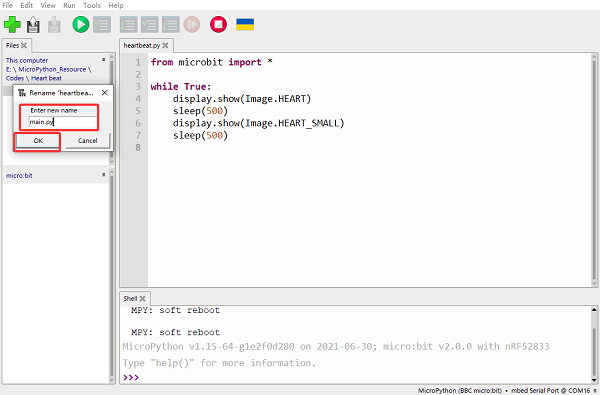
Task: Cancel the rename dialog
Action: [x=88, y=141]
